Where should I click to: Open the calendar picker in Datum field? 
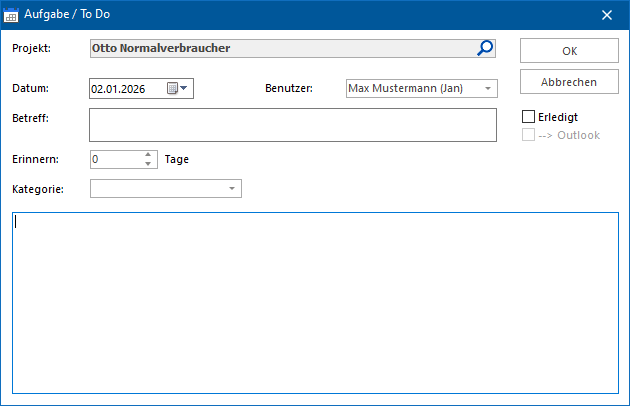tap(177, 88)
